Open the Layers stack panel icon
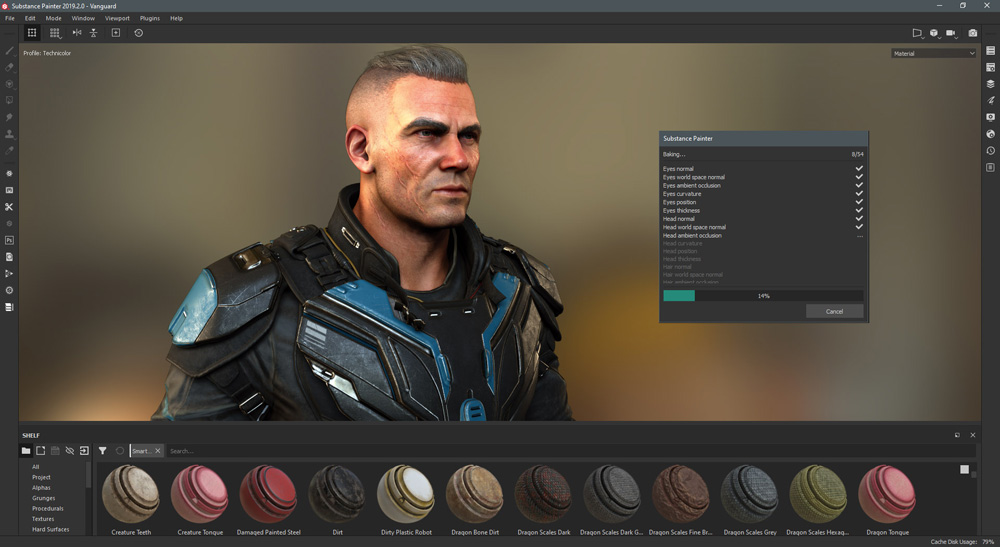 coord(990,84)
